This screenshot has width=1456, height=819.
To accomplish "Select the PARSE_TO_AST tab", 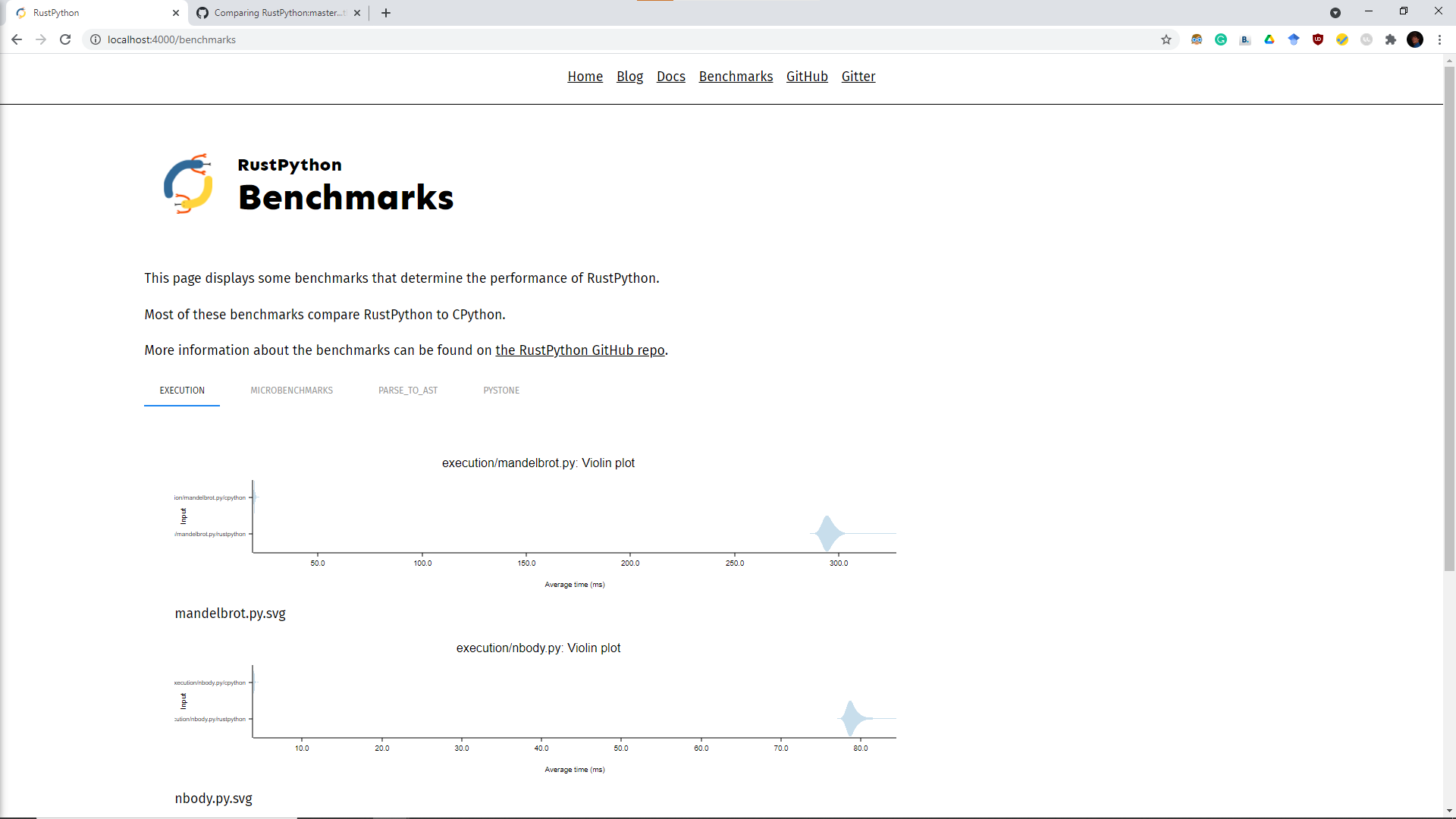I will pos(408,391).
